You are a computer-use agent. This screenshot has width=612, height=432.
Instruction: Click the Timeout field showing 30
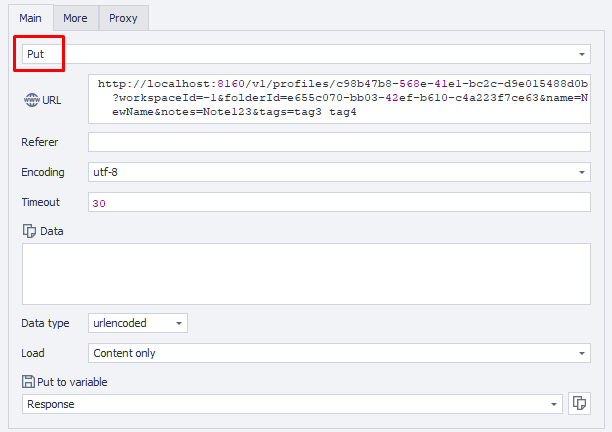pos(340,203)
